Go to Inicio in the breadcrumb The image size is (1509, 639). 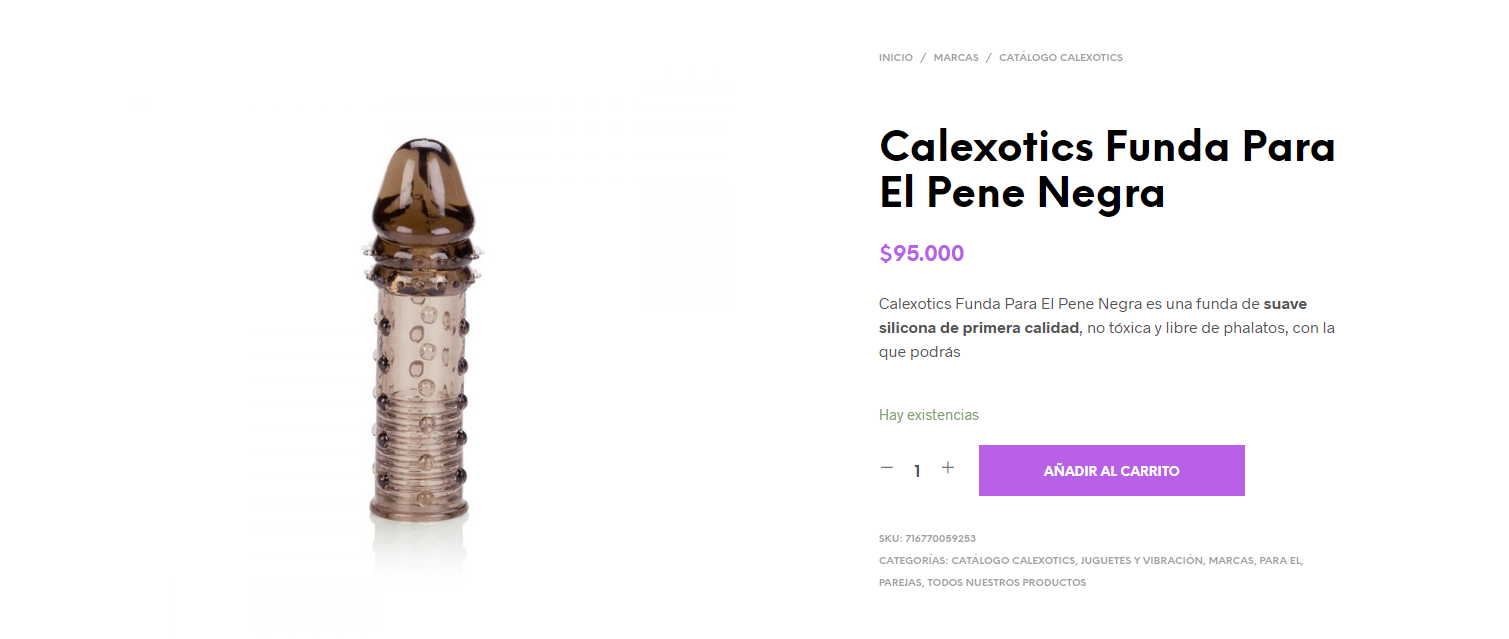896,58
